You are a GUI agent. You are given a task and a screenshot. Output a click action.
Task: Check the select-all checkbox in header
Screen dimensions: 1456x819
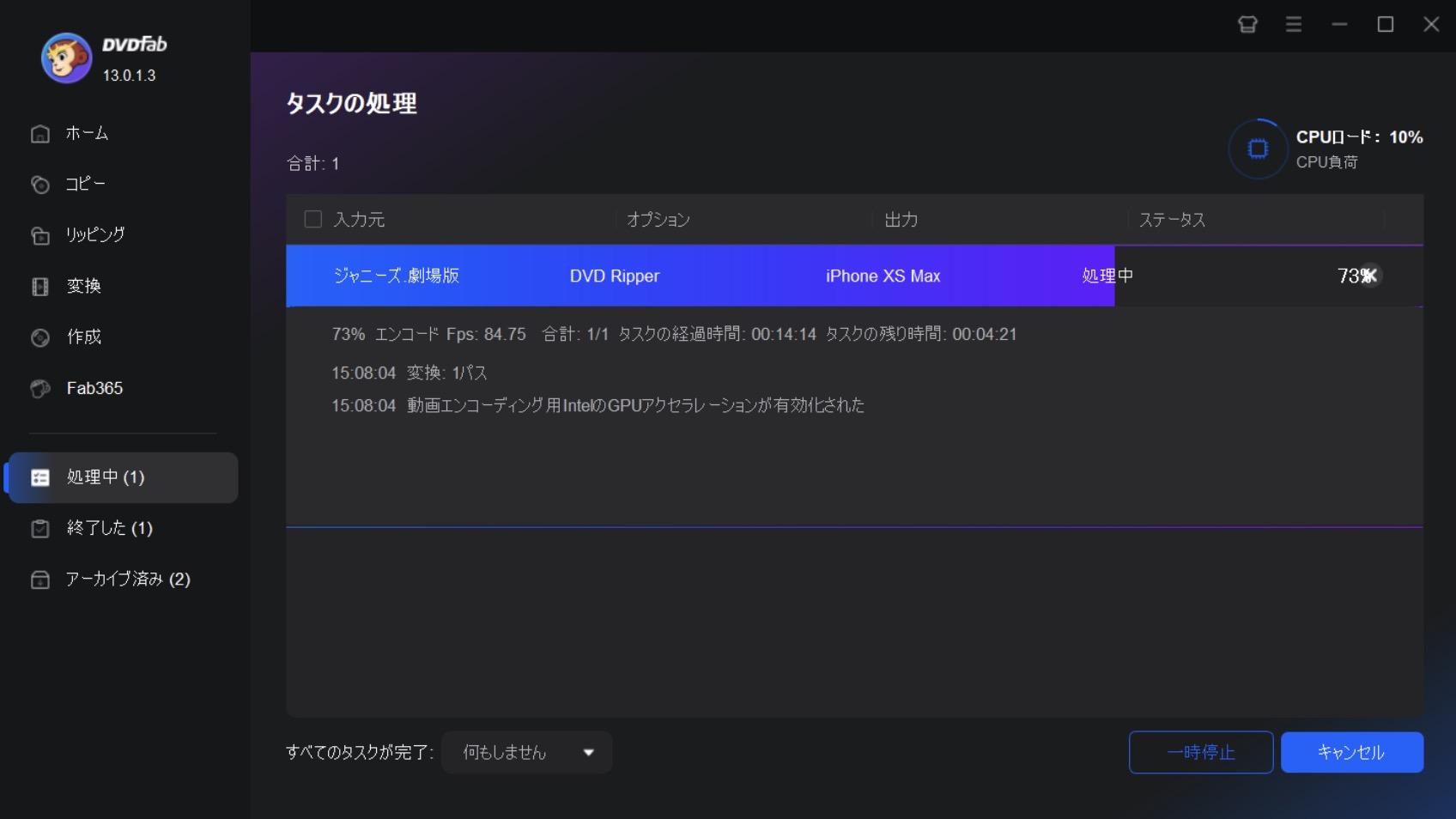pos(313,219)
